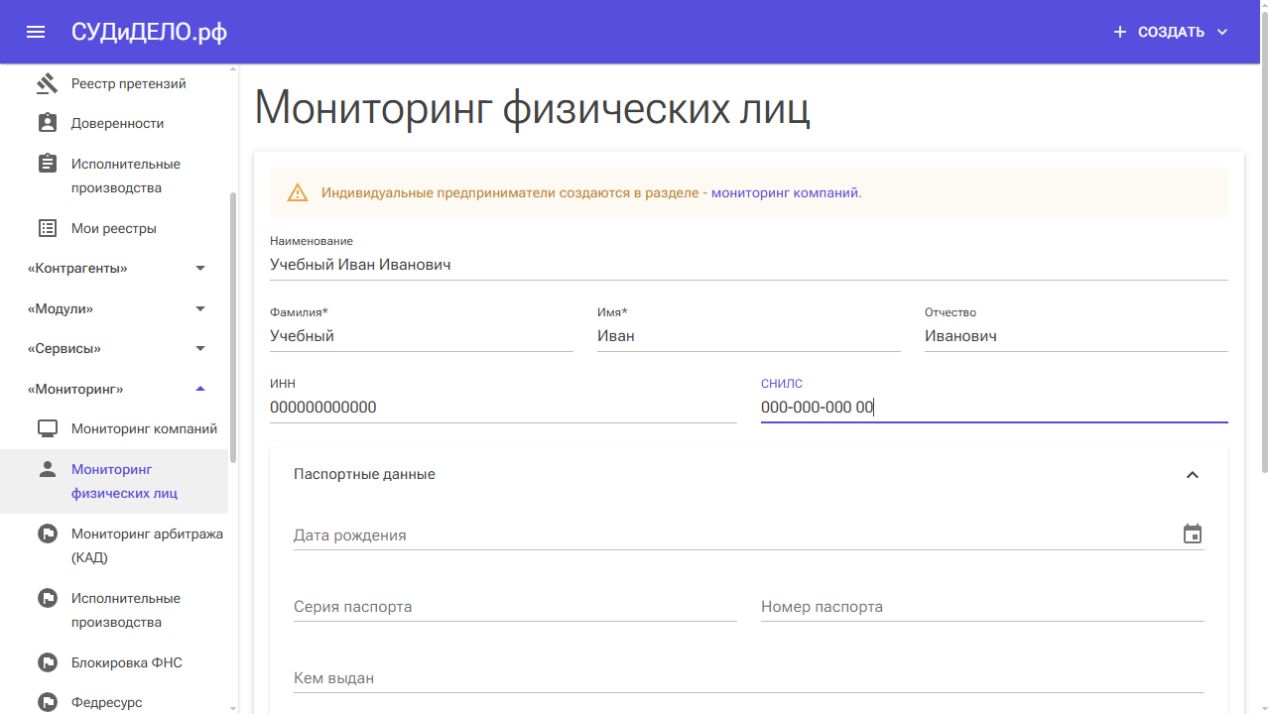Image resolution: width=1270 pixels, height=714 pixels.
Task: Click the Номер паспорта field
Action: 982,607
